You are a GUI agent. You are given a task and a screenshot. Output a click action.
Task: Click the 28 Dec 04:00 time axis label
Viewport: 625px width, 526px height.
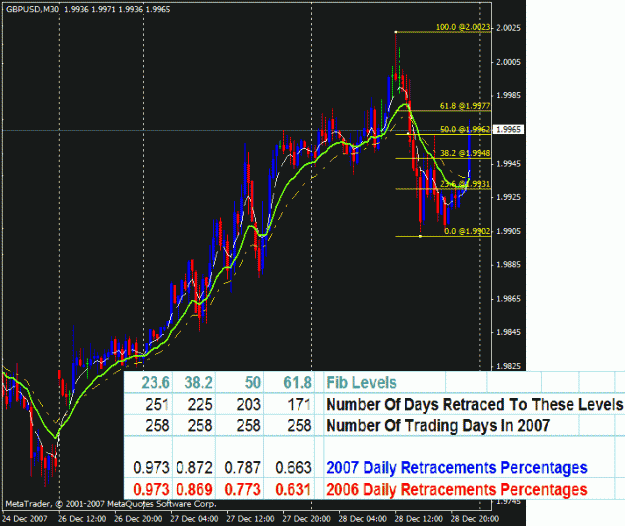[x=363, y=519]
